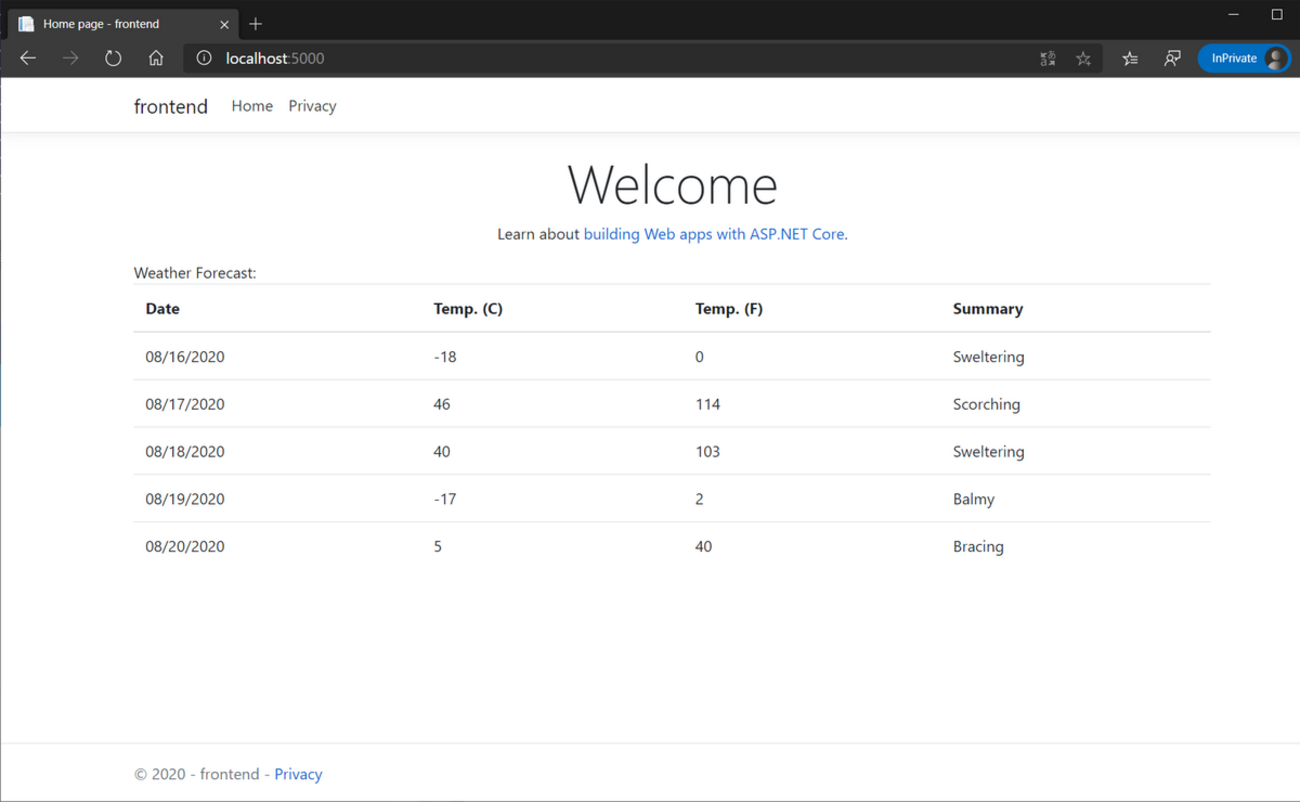Click the Sweltering summary for 08/16/2020

click(x=989, y=357)
